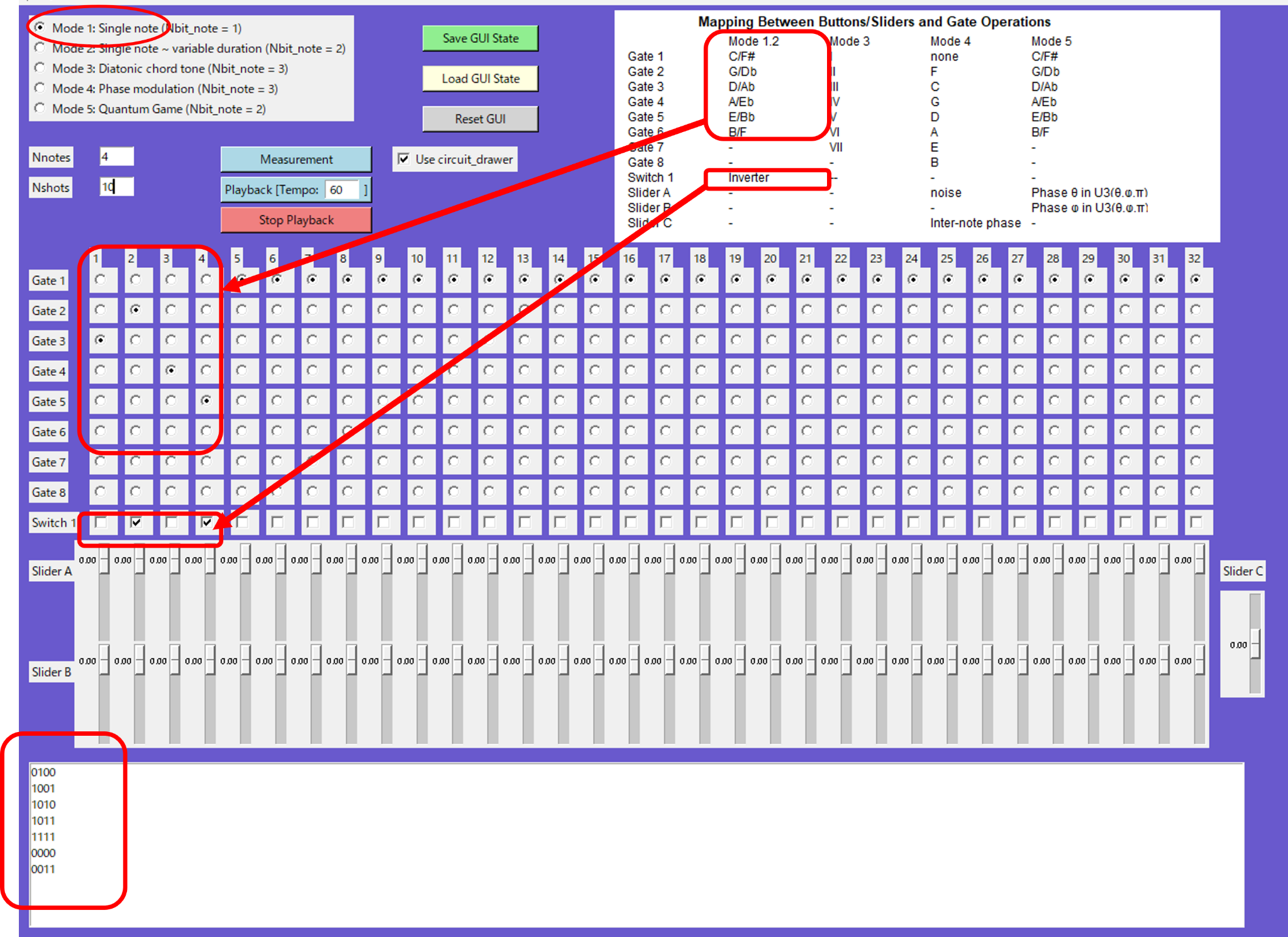The height and width of the screenshot is (937, 1288).
Task: Toggle Switch 1 checkbox in column 16
Action: 631,522
